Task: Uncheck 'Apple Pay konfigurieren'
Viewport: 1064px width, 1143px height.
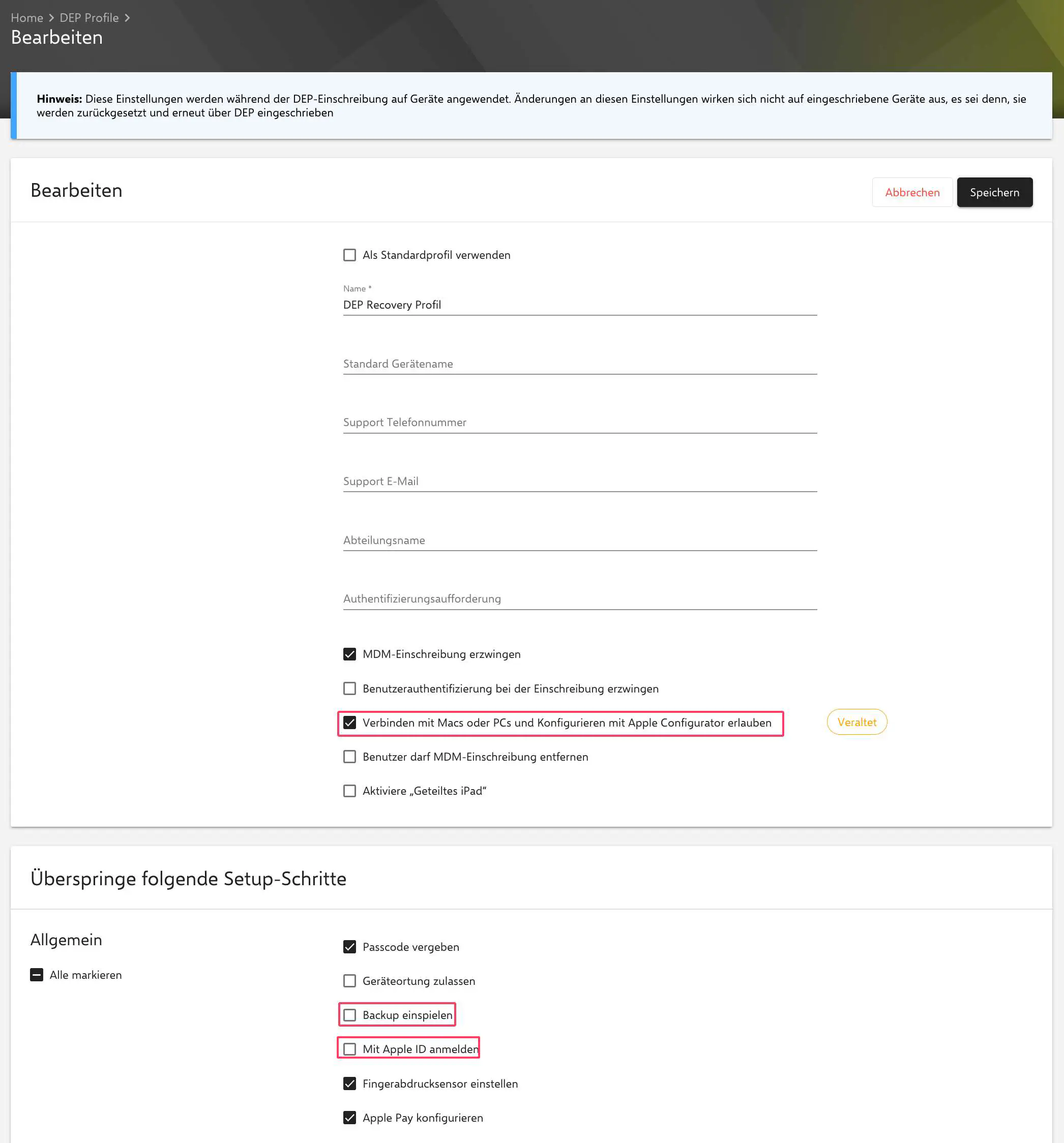Action: (350, 1118)
